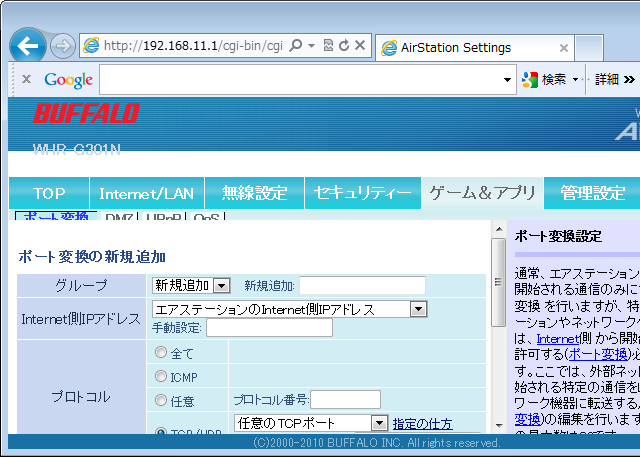Switch to the 無線設定 tab

[x=254, y=193]
